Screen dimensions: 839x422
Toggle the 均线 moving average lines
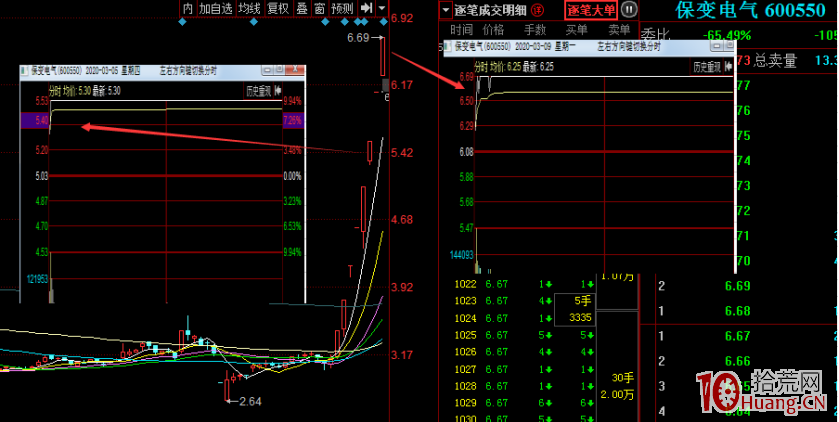coord(249,8)
